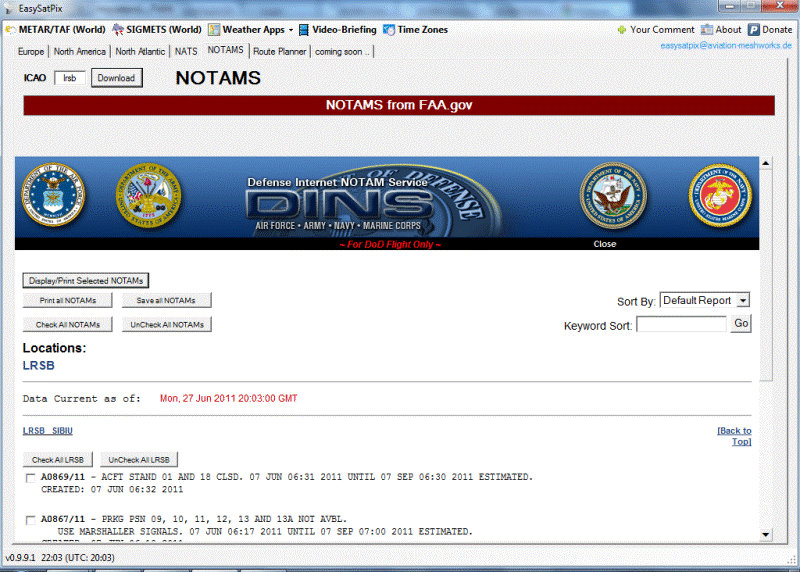Image resolution: width=800 pixels, height=572 pixels.
Task: Click the green plus Your Comment icon
Action: (621, 30)
